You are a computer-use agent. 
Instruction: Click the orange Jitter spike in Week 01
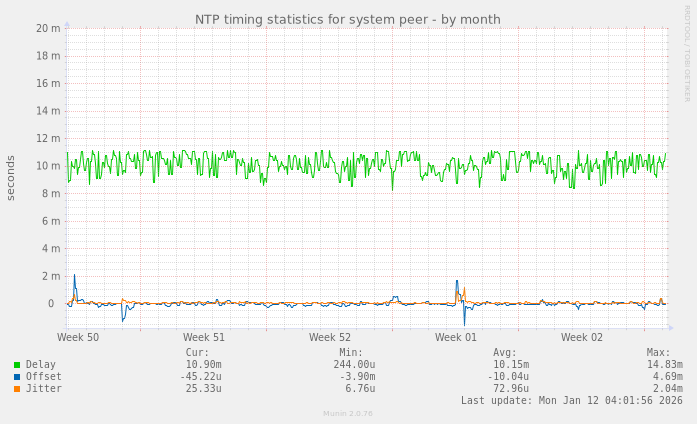(464, 295)
